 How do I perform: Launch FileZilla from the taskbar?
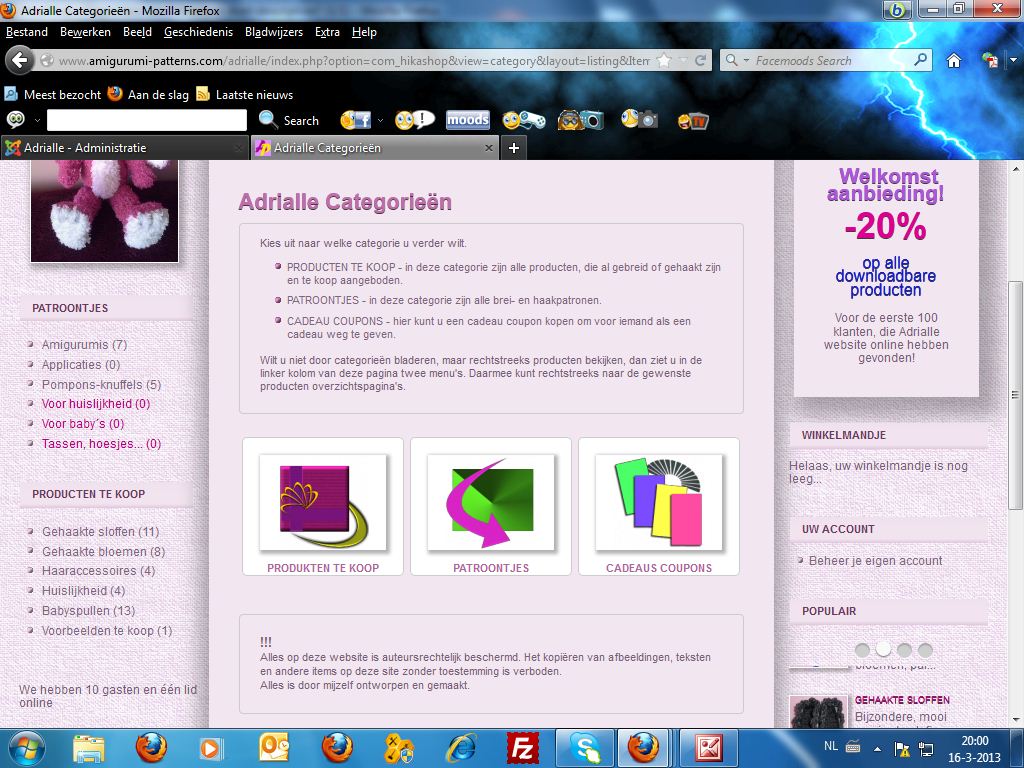522,748
